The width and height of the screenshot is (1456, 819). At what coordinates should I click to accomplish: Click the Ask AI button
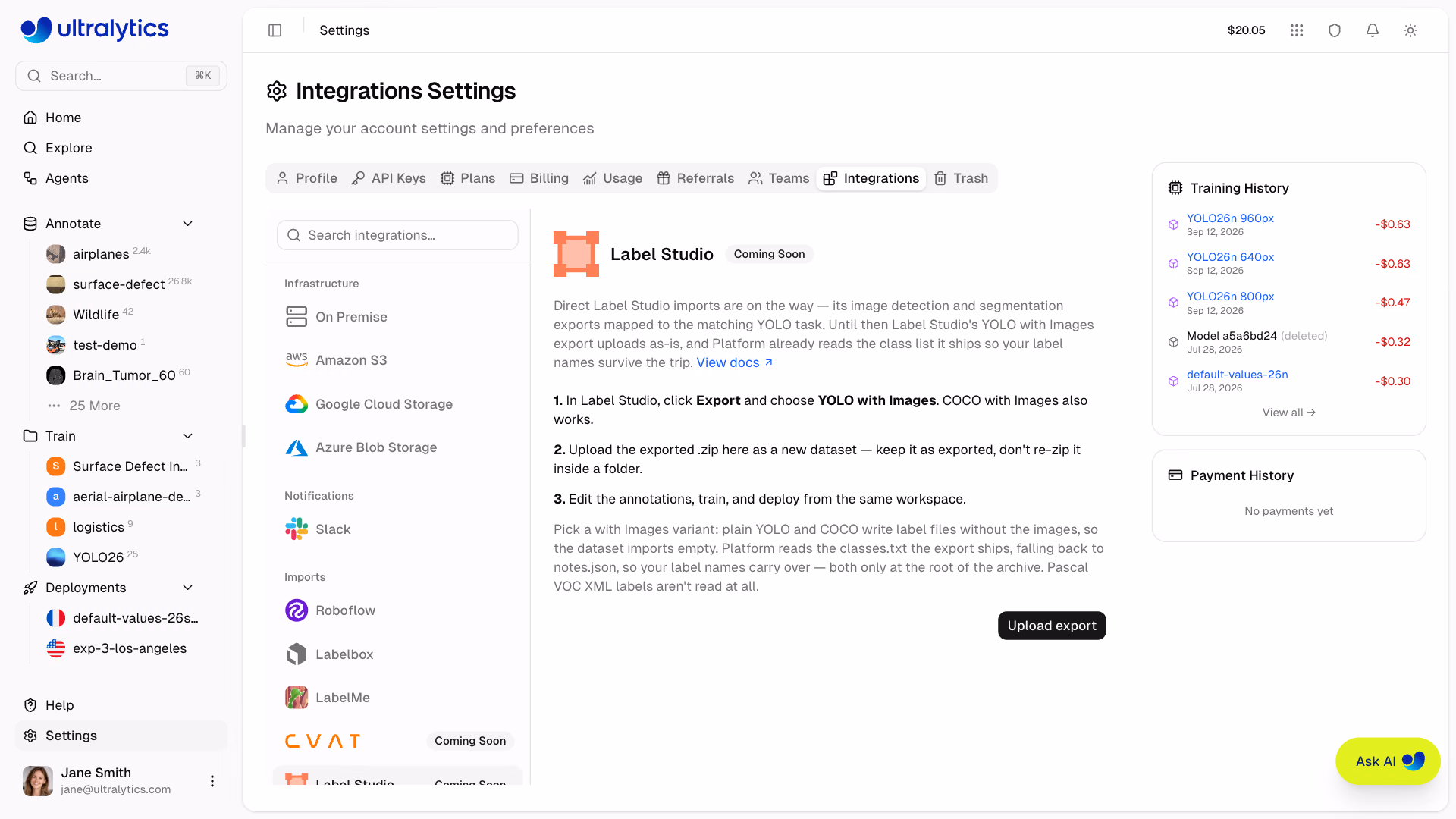tap(1388, 761)
